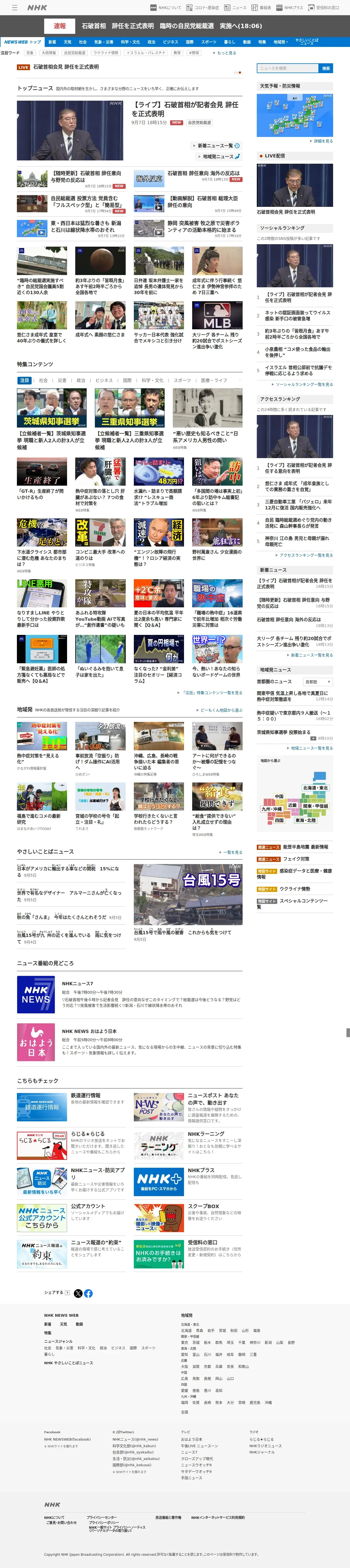Screen dimensions: 350x1568
Task: Click the NHKニュース7 program logo
Action: [36, 994]
